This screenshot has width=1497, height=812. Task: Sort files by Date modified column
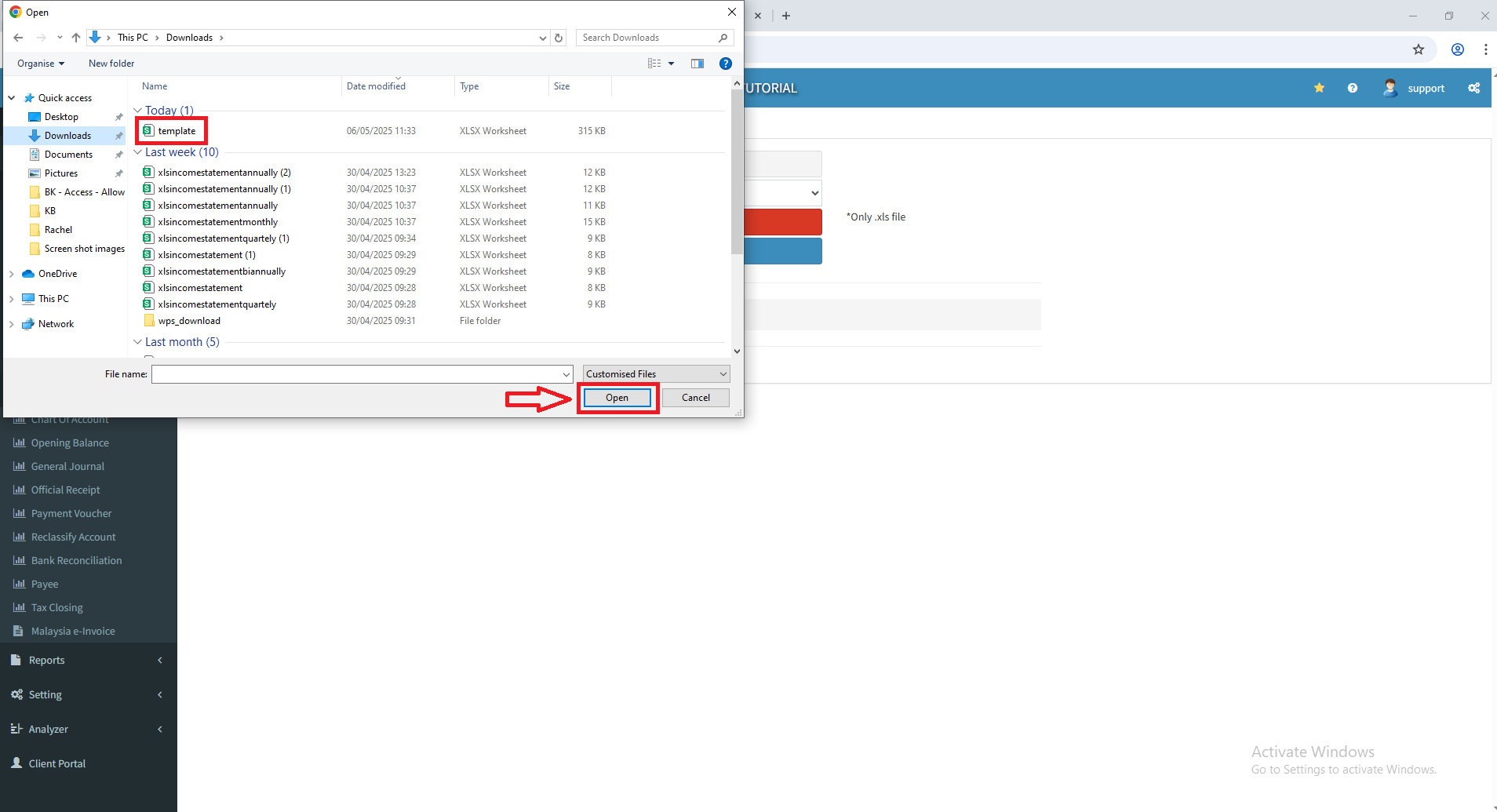coord(377,86)
